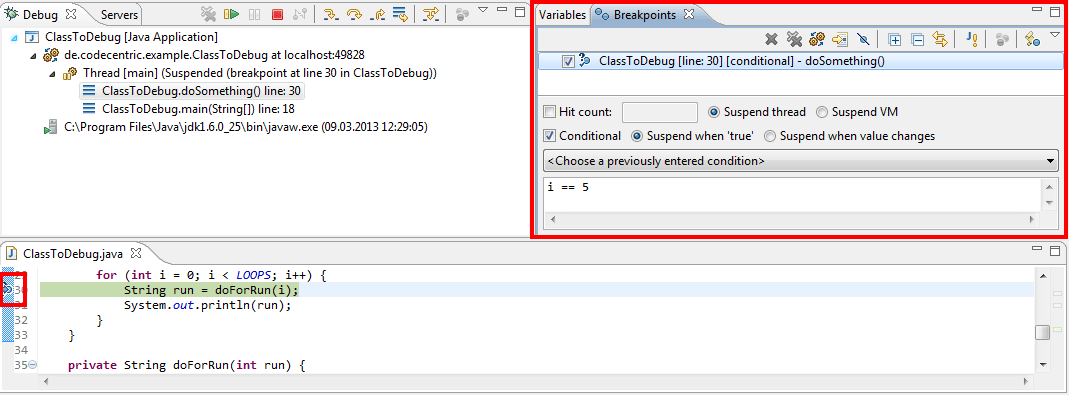Click the Drop to Frame icon

[401, 14]
